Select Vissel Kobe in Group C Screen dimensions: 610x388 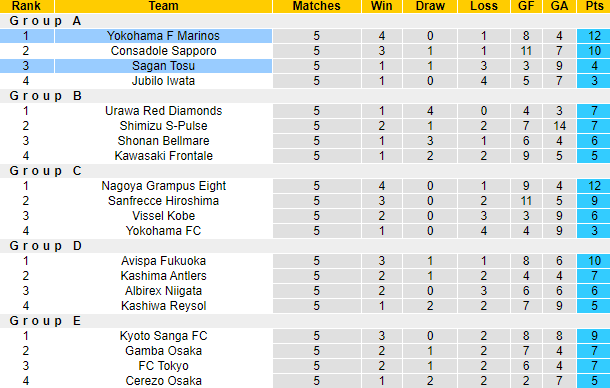coord(163,216)
